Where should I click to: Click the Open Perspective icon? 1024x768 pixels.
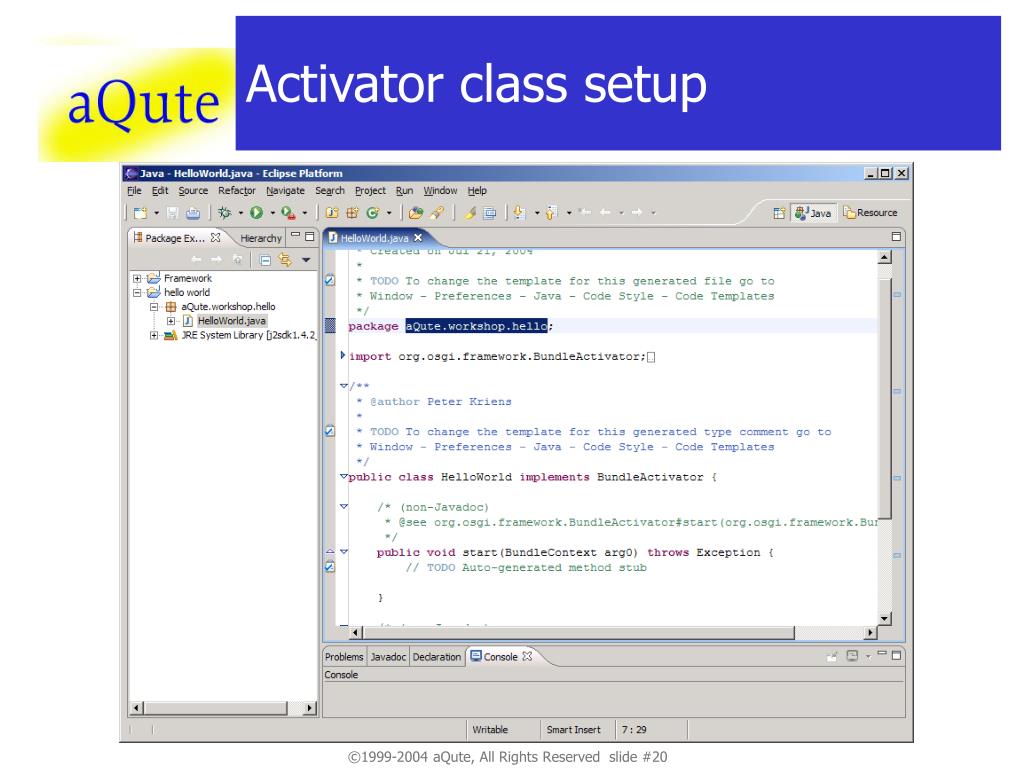pyautogui.click(x=778, y=213)
